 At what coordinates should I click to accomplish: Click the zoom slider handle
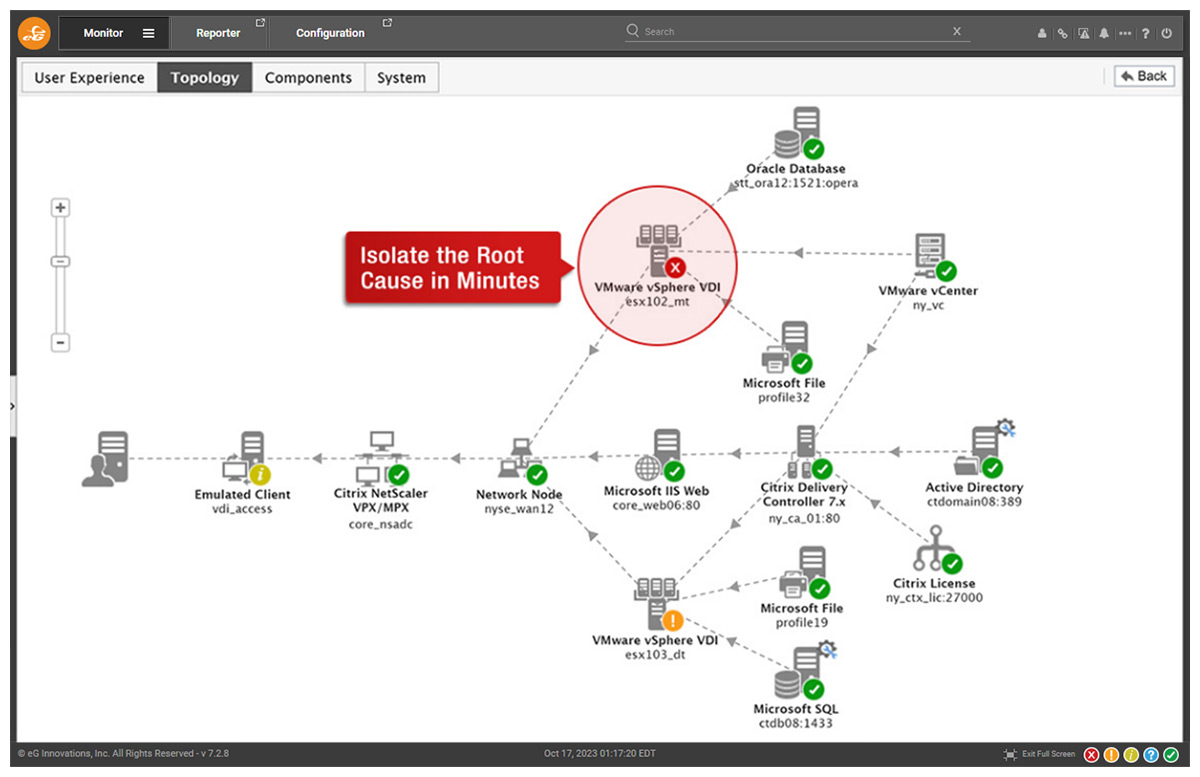(x=60, y=261)
